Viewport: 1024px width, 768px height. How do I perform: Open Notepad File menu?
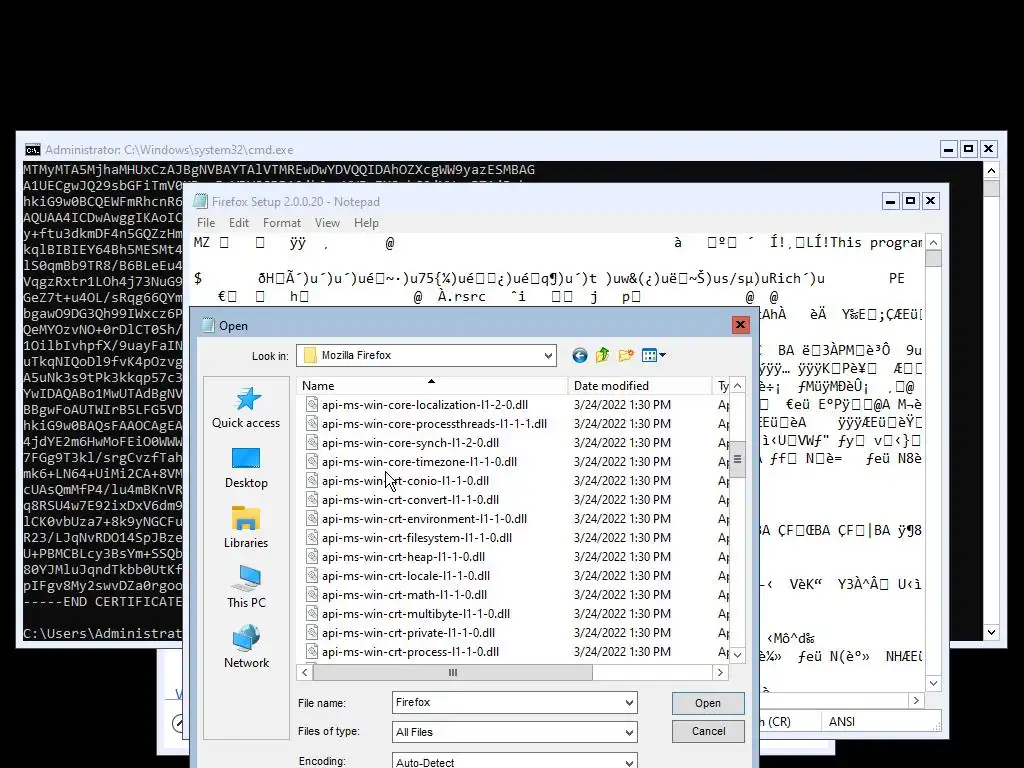tap(206, 223)
